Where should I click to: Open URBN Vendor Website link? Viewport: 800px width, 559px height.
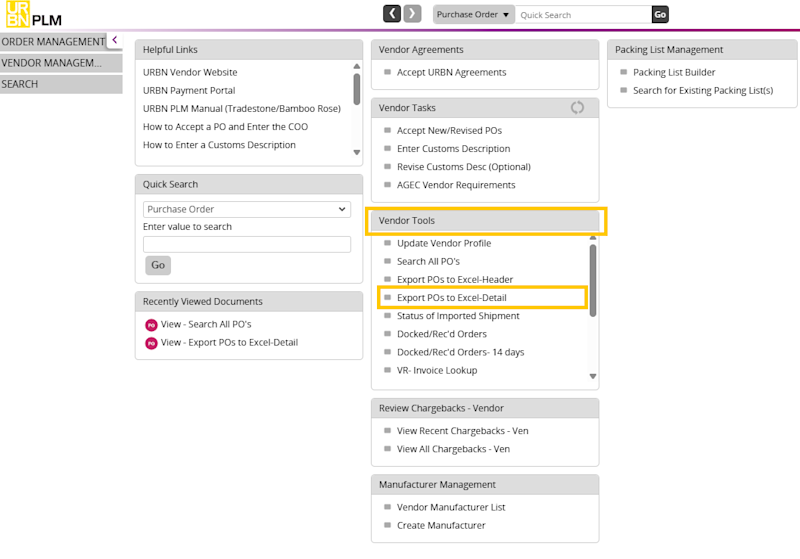[x=190, y=72]
